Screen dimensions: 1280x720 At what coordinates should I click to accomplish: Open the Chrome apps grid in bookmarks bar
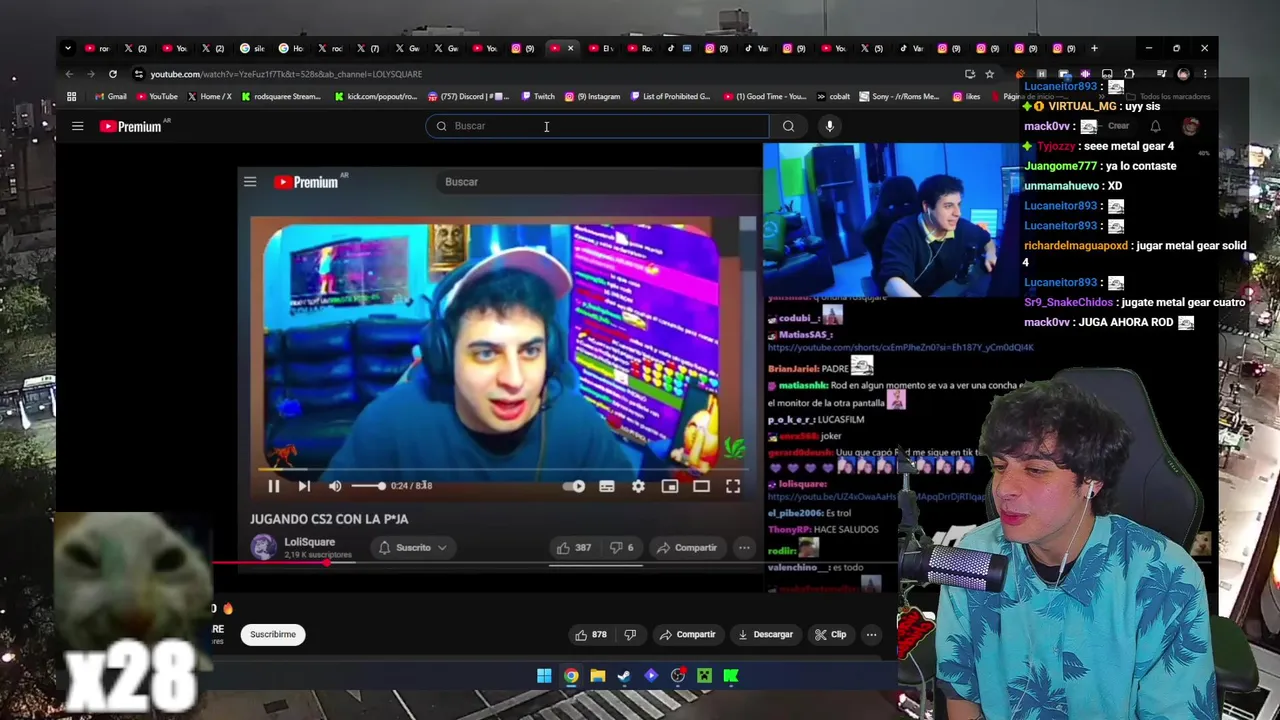tap(71, 97)
